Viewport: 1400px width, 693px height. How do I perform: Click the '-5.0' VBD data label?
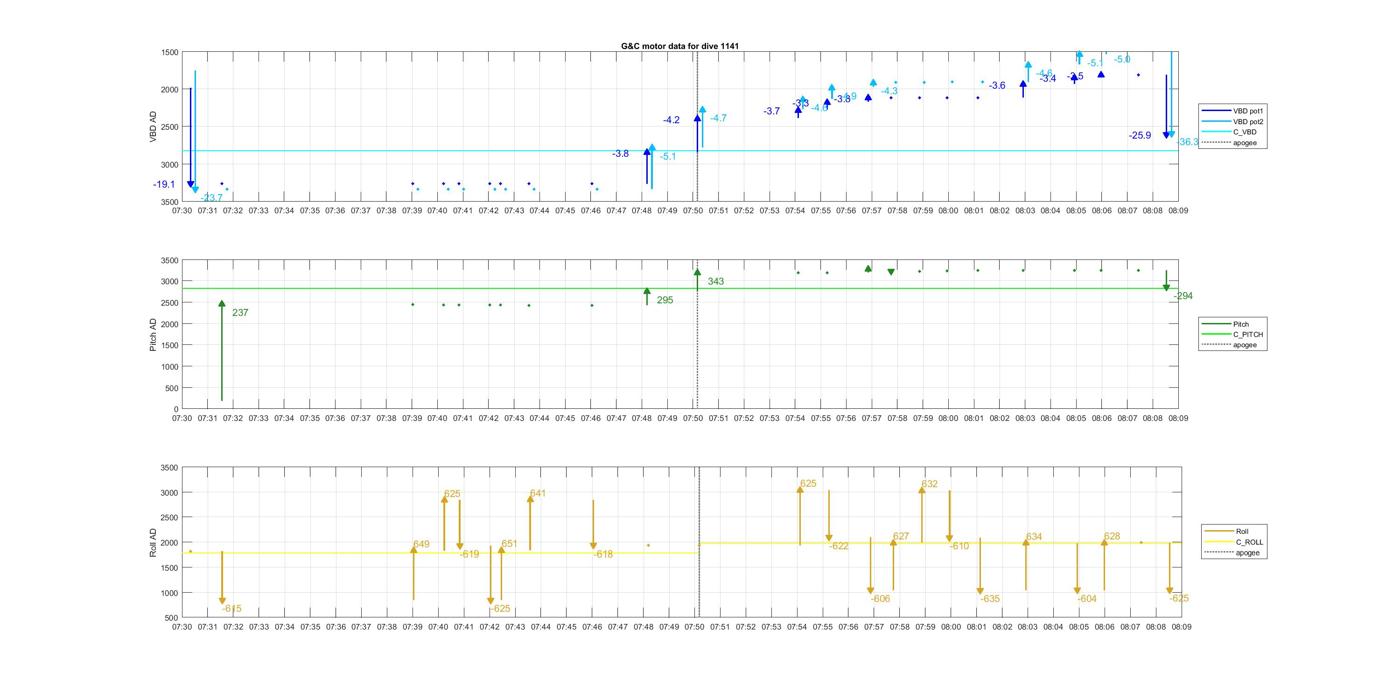(x=1122, y=59)
